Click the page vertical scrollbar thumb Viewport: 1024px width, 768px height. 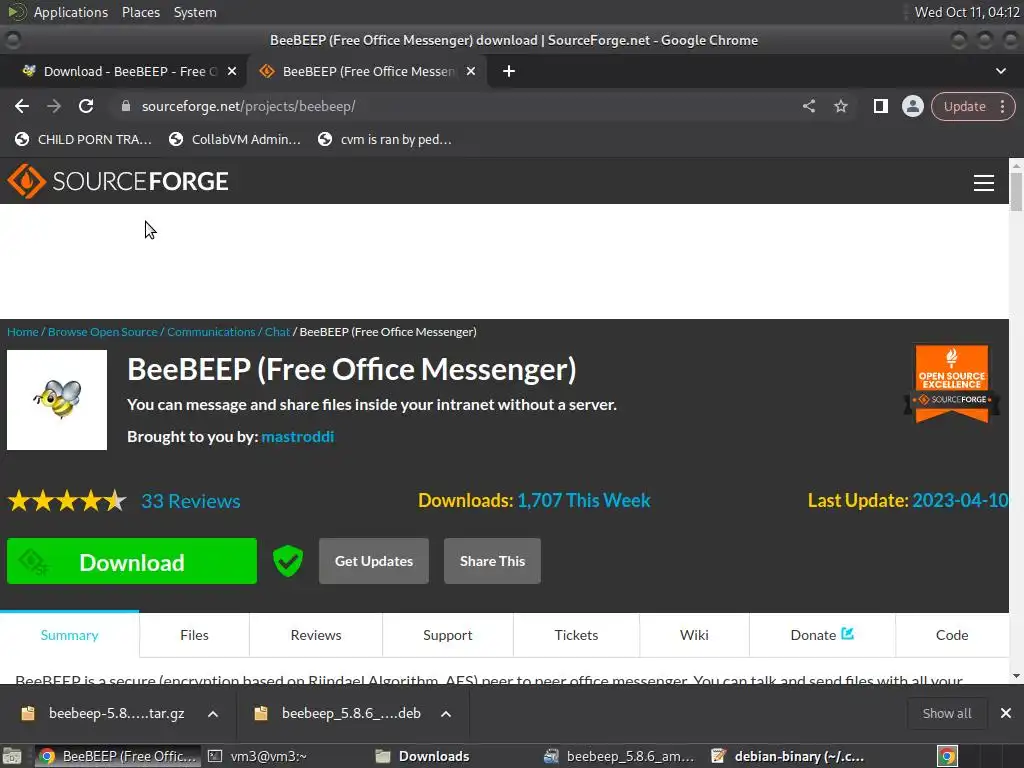[x=1016, y=192]
